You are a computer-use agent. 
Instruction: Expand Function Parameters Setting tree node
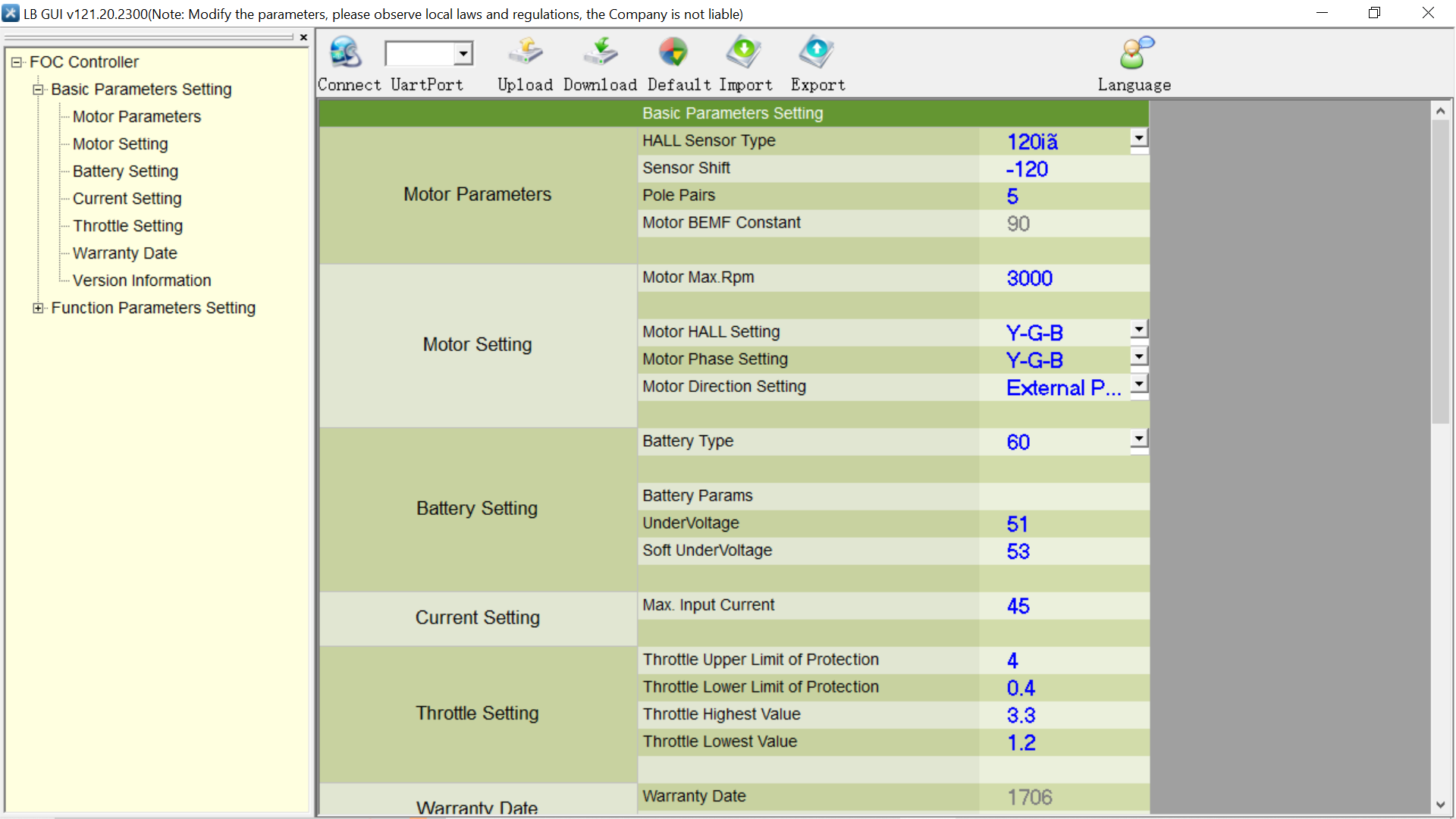pos(38,308)
